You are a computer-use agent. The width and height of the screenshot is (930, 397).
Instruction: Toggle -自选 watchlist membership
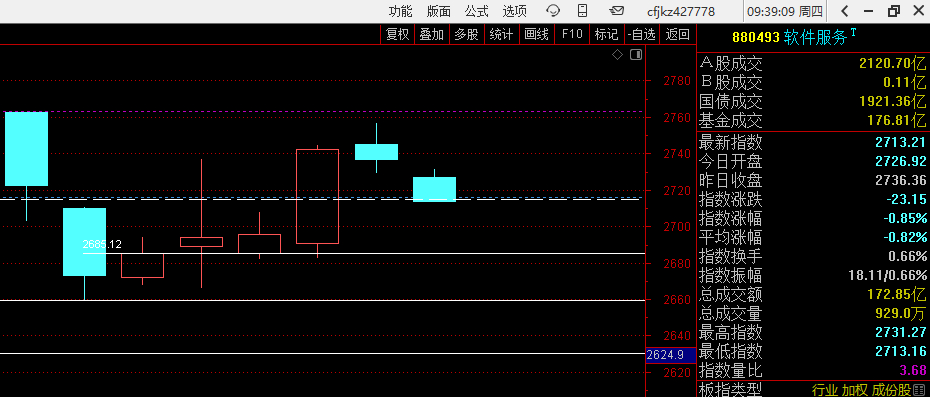tap(642, 34)
